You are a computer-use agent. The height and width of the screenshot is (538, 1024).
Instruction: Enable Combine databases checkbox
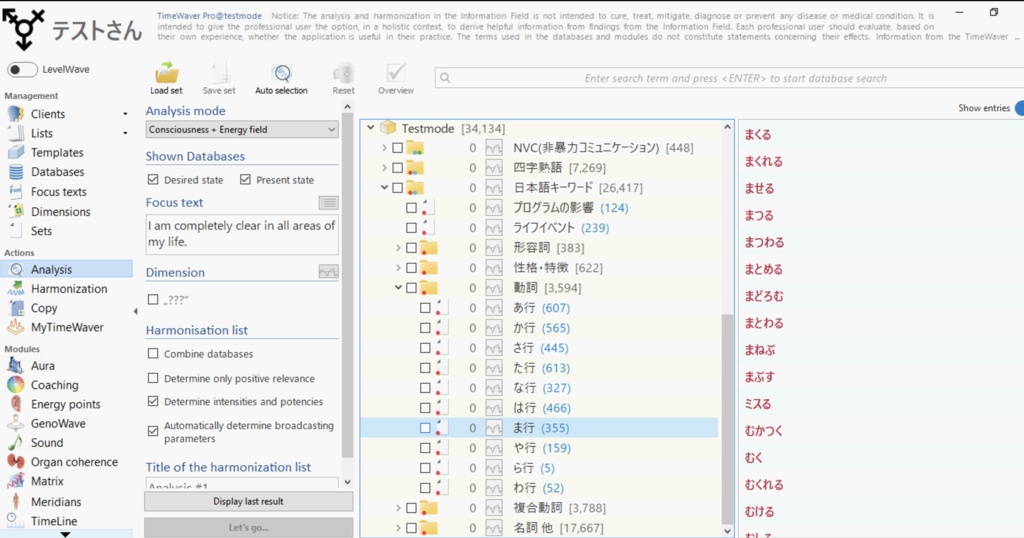[x=153, y=354]
